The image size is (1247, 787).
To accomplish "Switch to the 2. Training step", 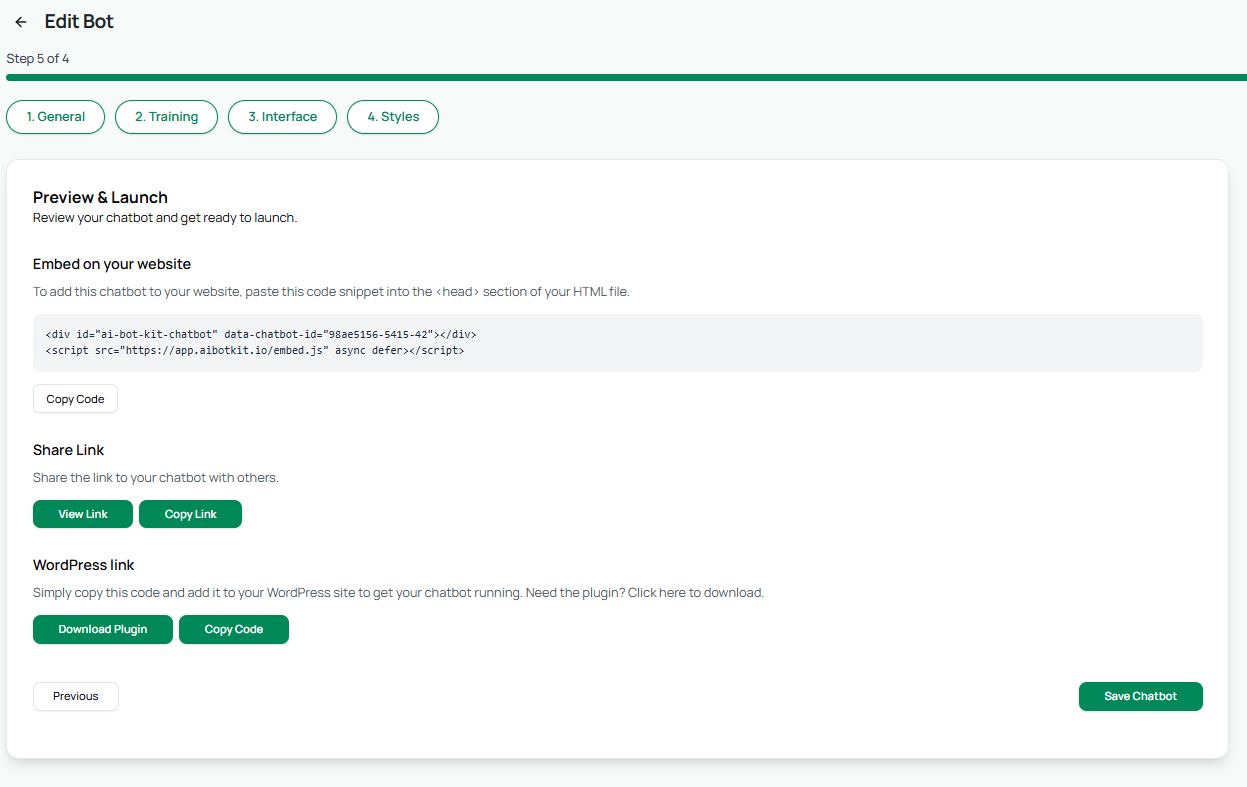I will [166, 117].
